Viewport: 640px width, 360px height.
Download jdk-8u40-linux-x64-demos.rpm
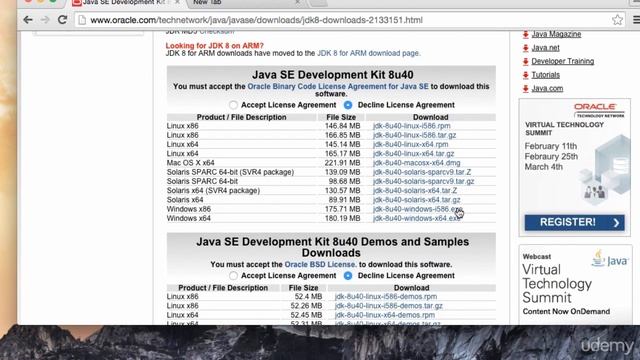tap(384, 315)
